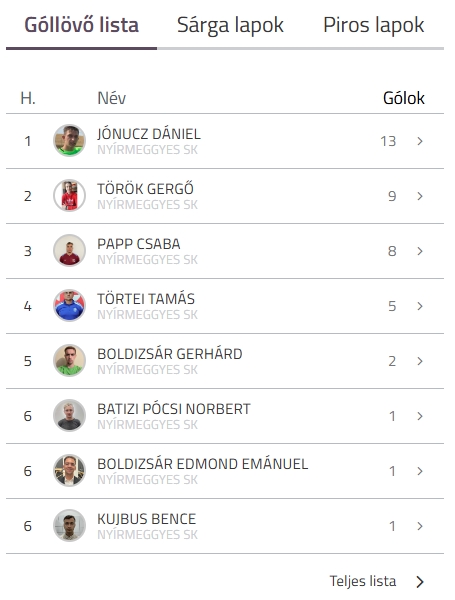Open the Teljes lista link
455x600 pixels.
pyautogui.click(x=363, y=581)
